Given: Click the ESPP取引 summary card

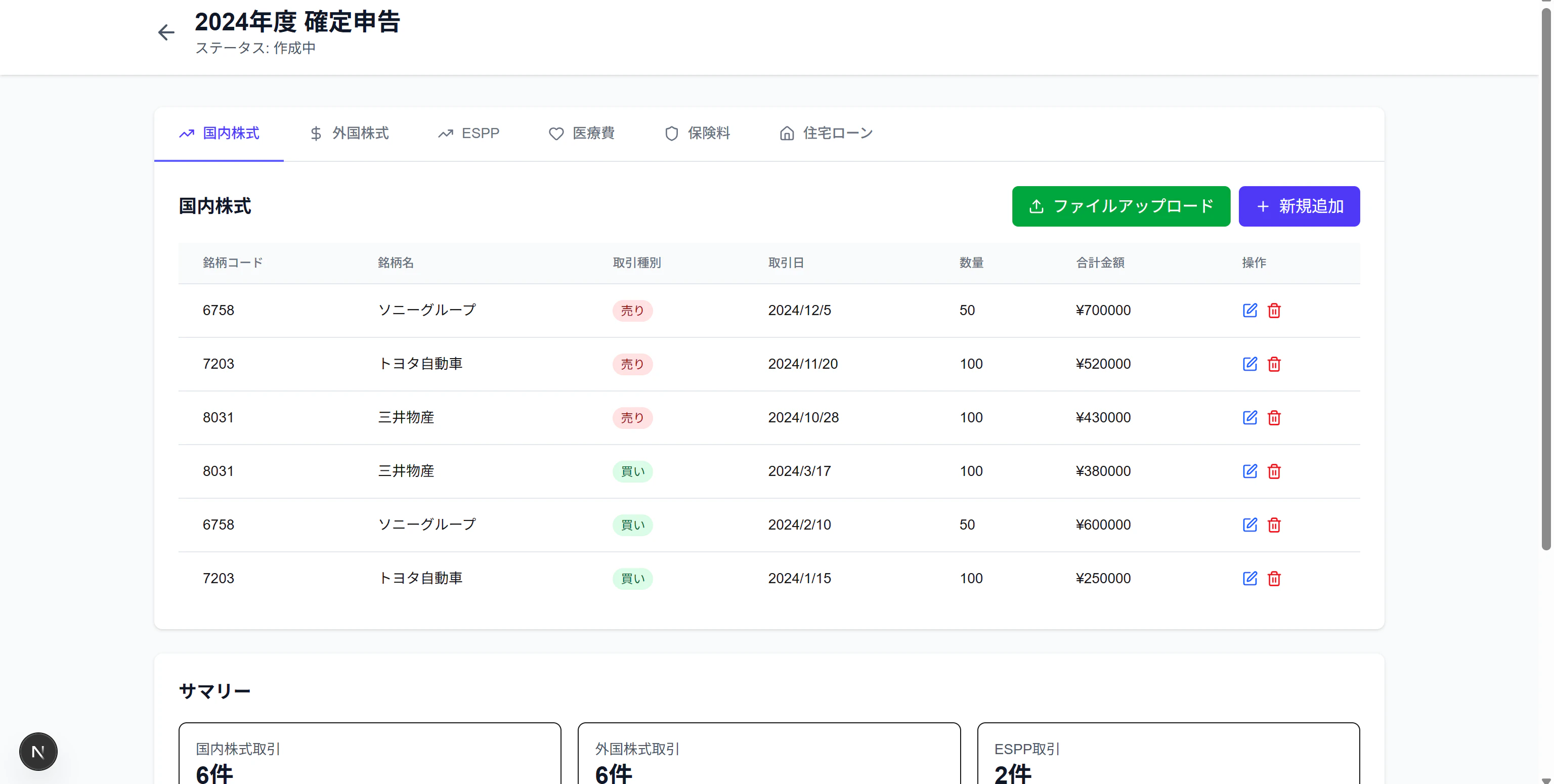Looking at the screenshot, I should click(1169, 754).
